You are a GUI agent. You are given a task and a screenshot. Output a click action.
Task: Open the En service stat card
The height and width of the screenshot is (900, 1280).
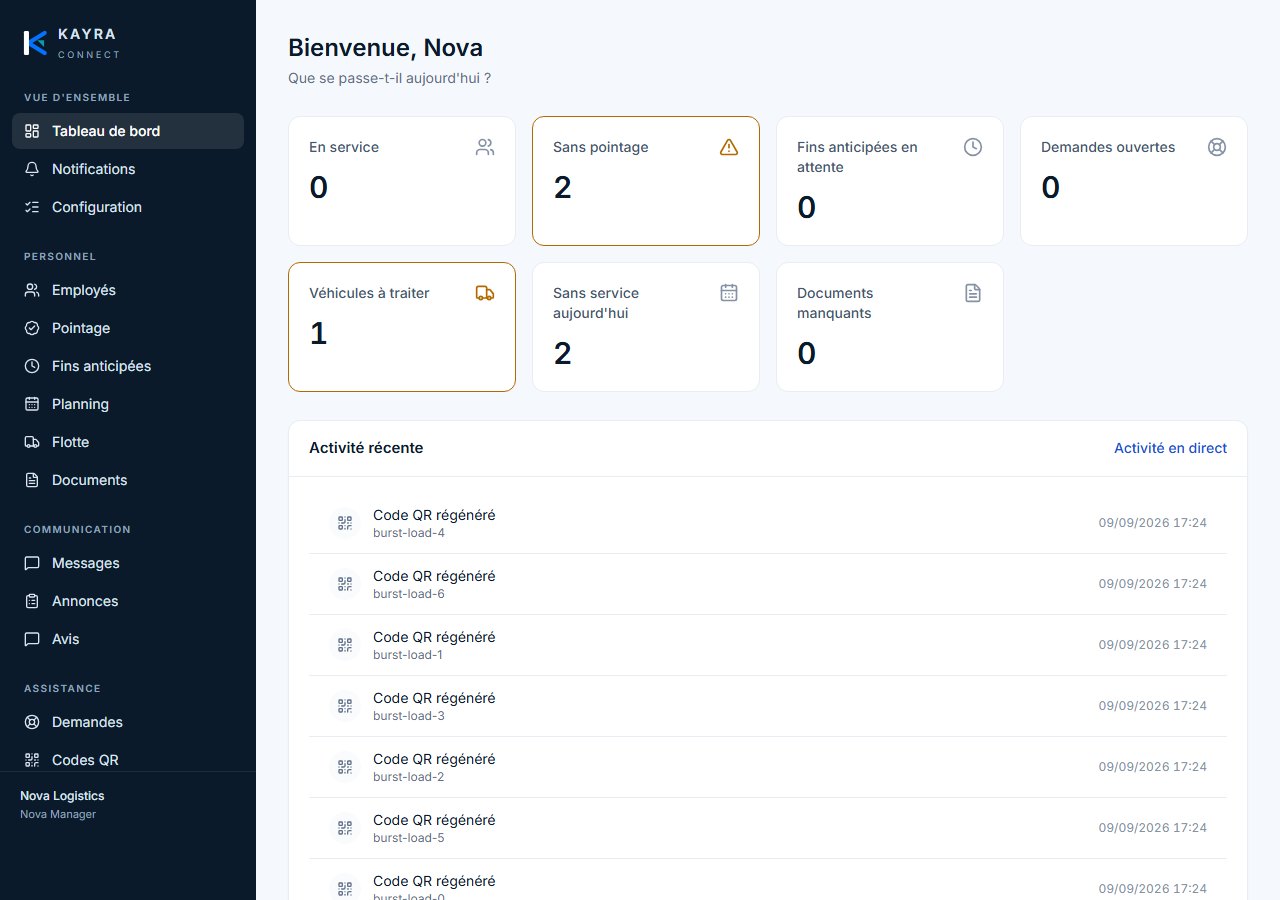(x=402, y=181)
